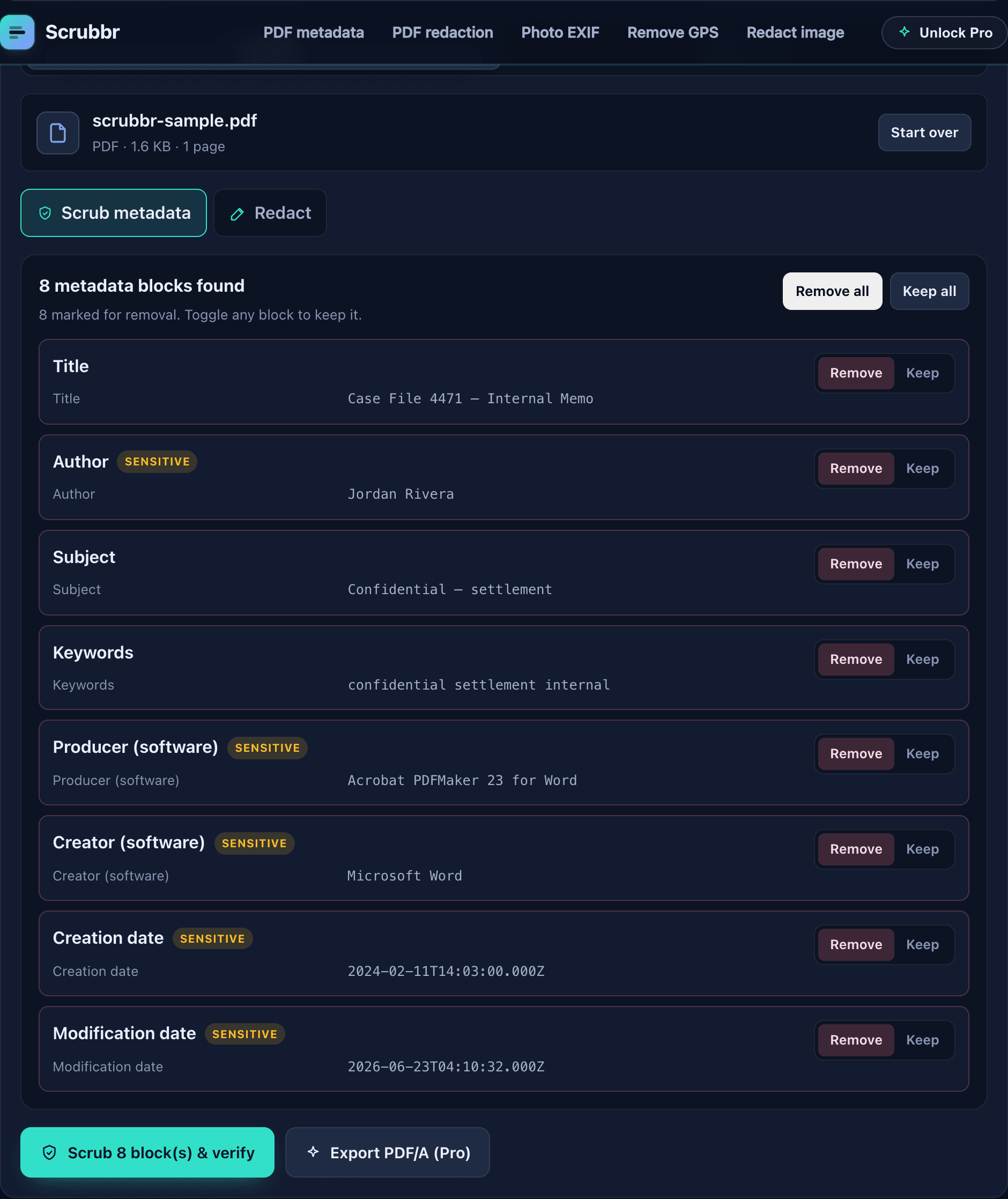Click keywords value 'confidential settlement internal'
The image size is (1008, 1199).
(479, 685)
